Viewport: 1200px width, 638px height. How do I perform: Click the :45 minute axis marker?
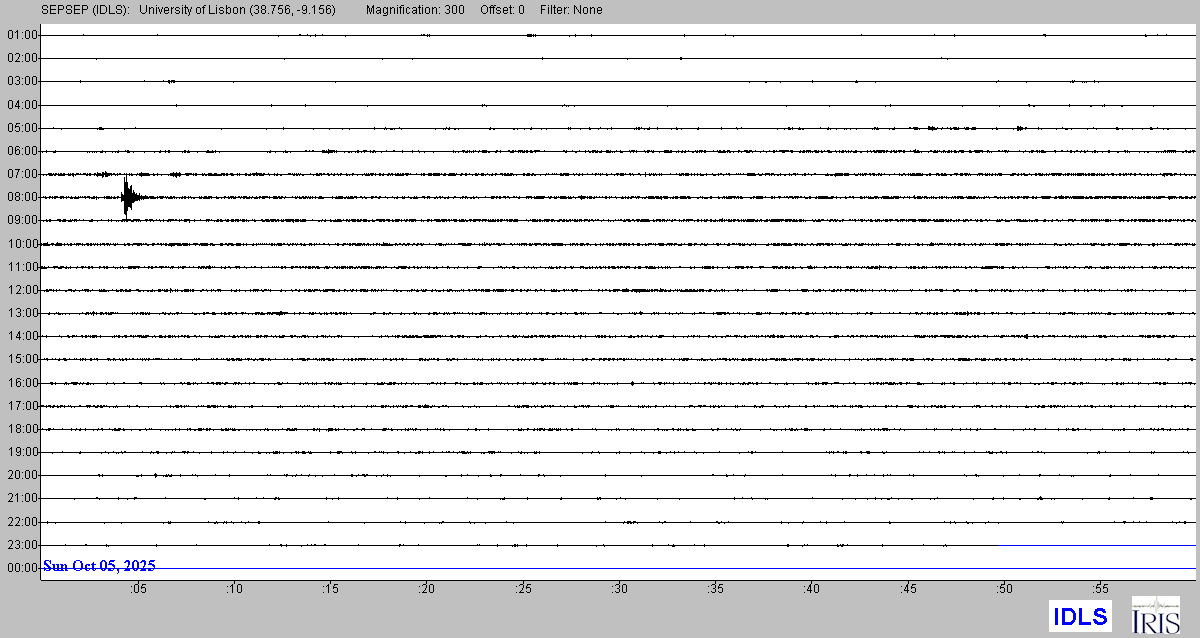point(909,589)
